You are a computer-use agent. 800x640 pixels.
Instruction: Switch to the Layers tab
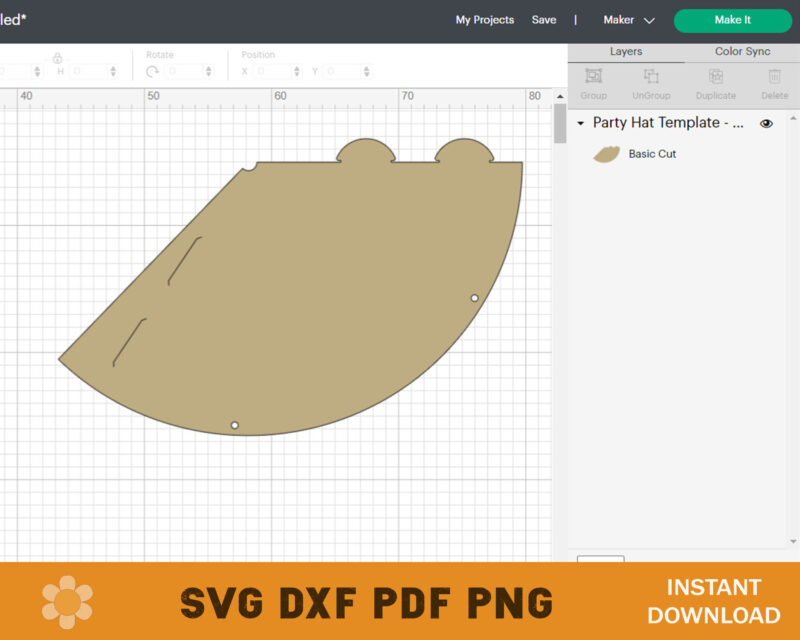click(626, 51)
